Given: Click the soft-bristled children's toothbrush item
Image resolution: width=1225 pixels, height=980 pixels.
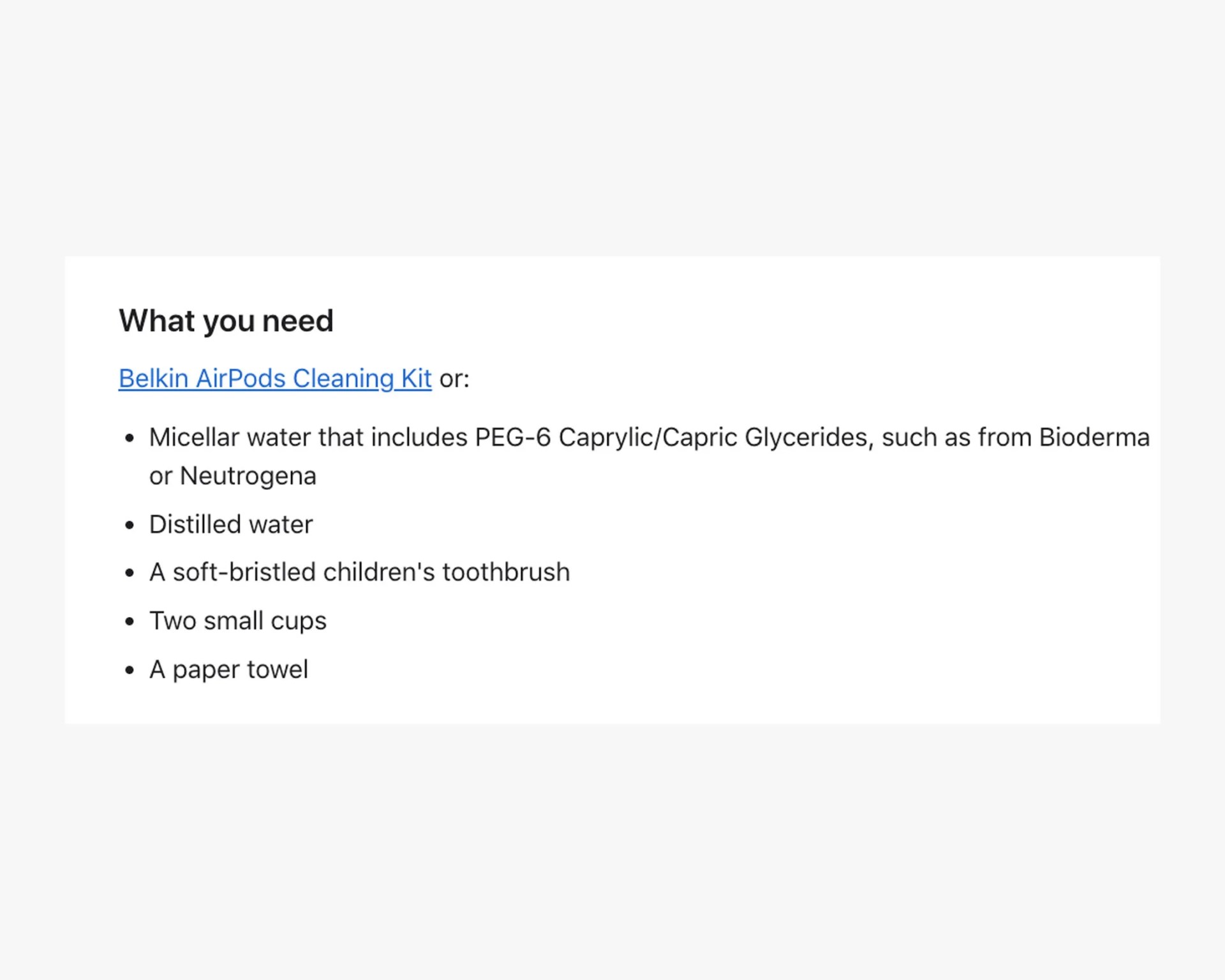Looking at the screenshot, I should click(x=359, y=572).
